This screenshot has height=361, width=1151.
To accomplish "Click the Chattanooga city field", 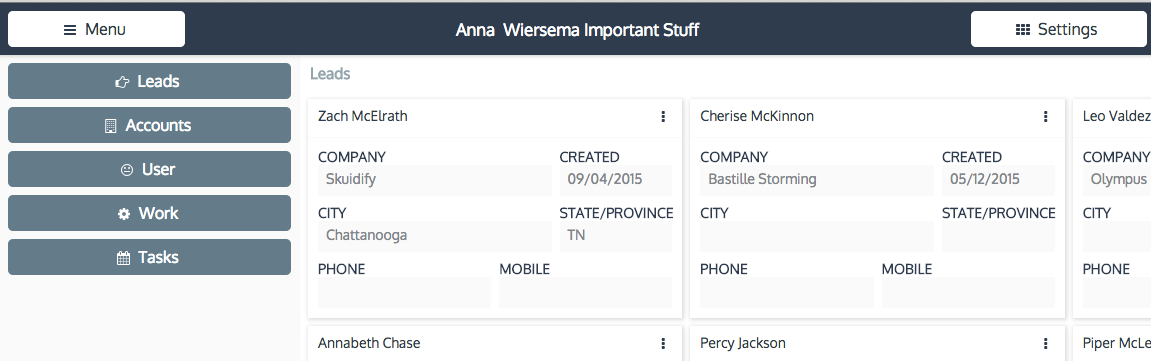I will point(435,236).
